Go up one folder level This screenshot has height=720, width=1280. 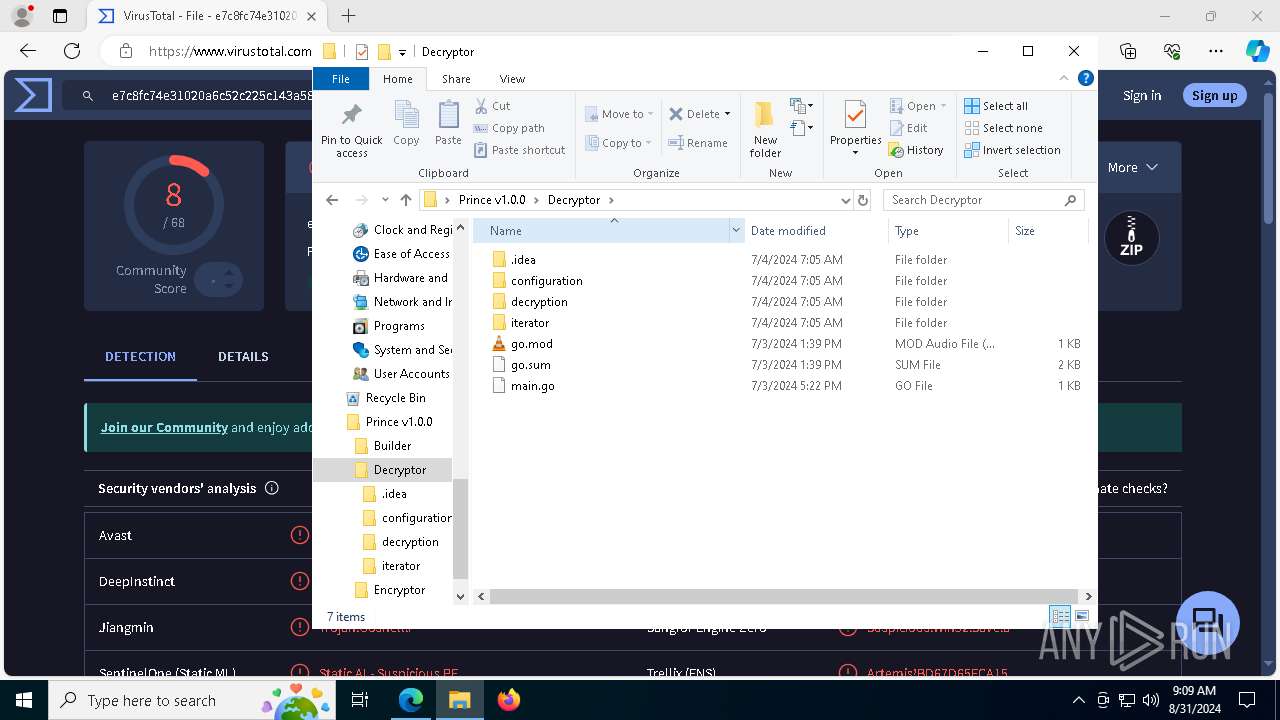point(405,200)
